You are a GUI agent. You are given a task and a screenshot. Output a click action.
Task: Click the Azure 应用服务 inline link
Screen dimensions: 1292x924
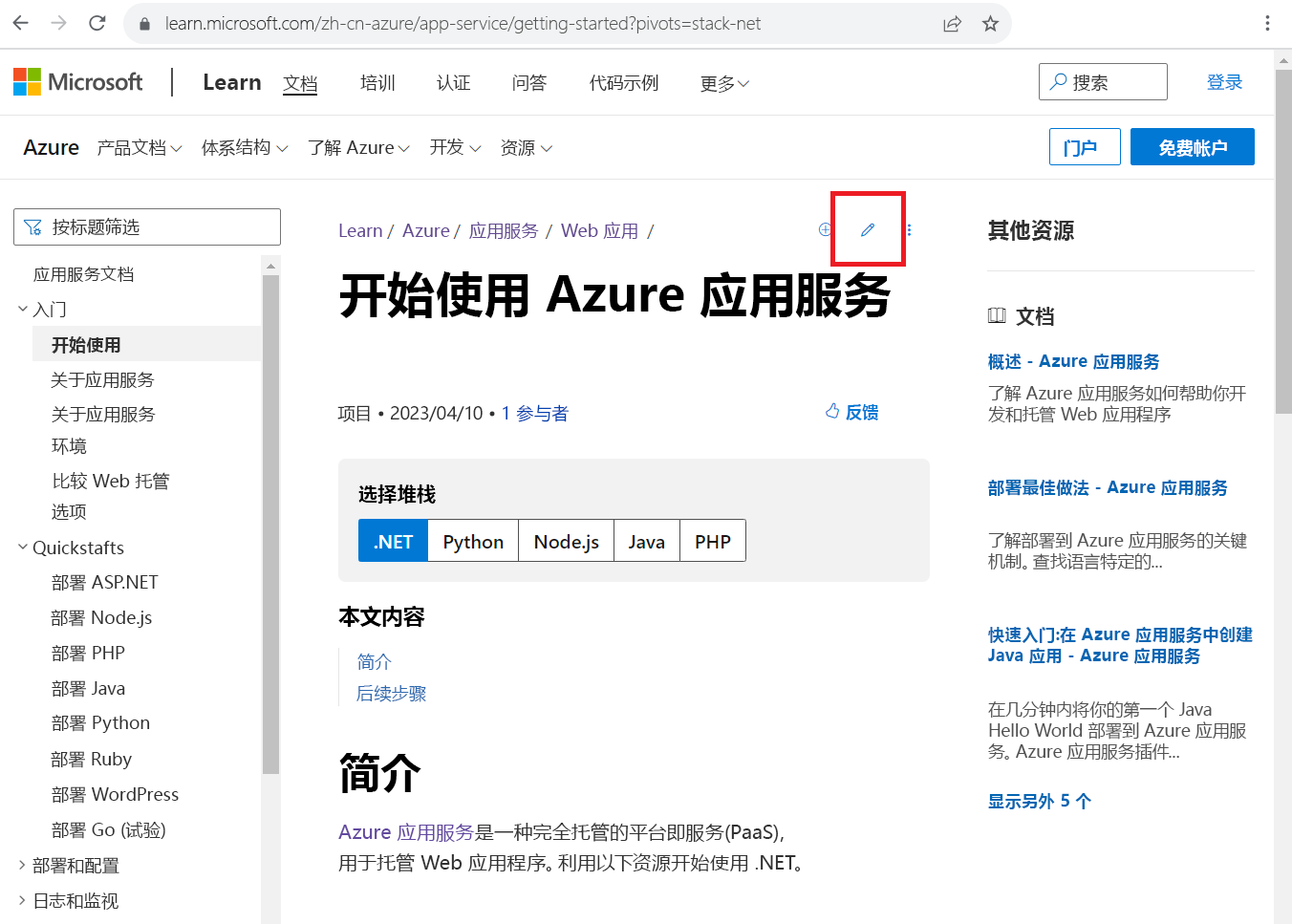(406, 832)
